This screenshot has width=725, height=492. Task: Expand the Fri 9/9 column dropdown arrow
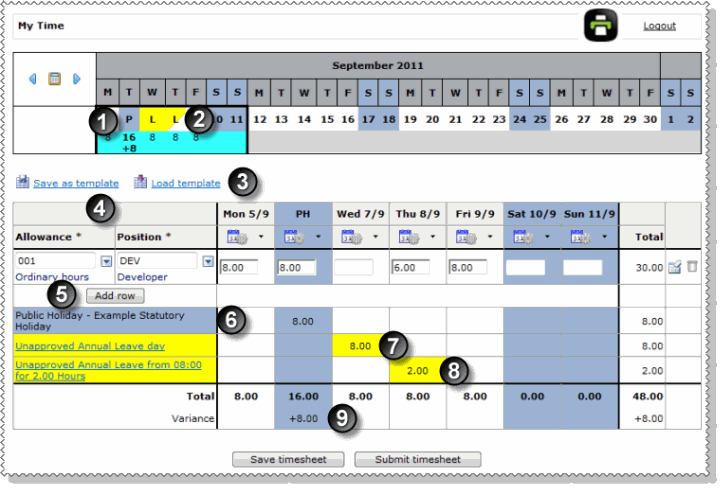[490, 237]
